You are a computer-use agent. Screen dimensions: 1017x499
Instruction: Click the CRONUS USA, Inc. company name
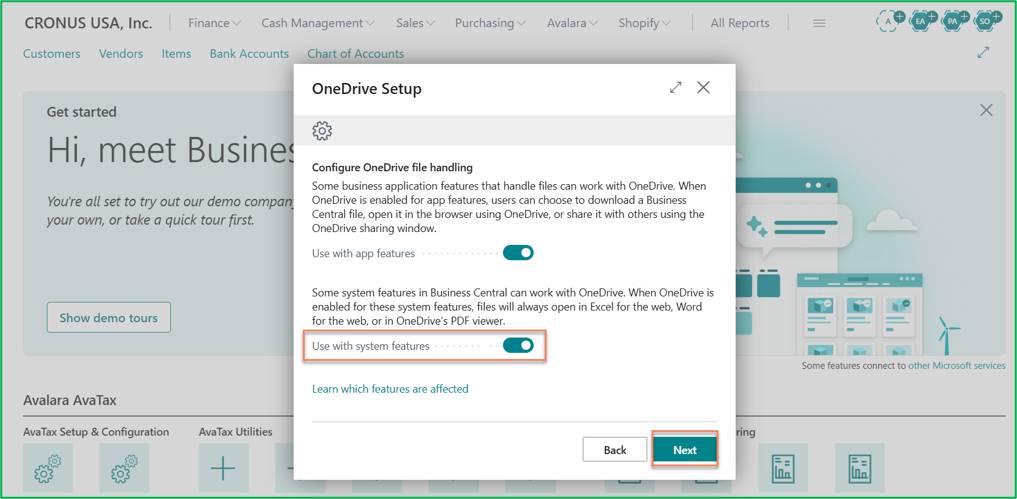(x=88, y=23)
